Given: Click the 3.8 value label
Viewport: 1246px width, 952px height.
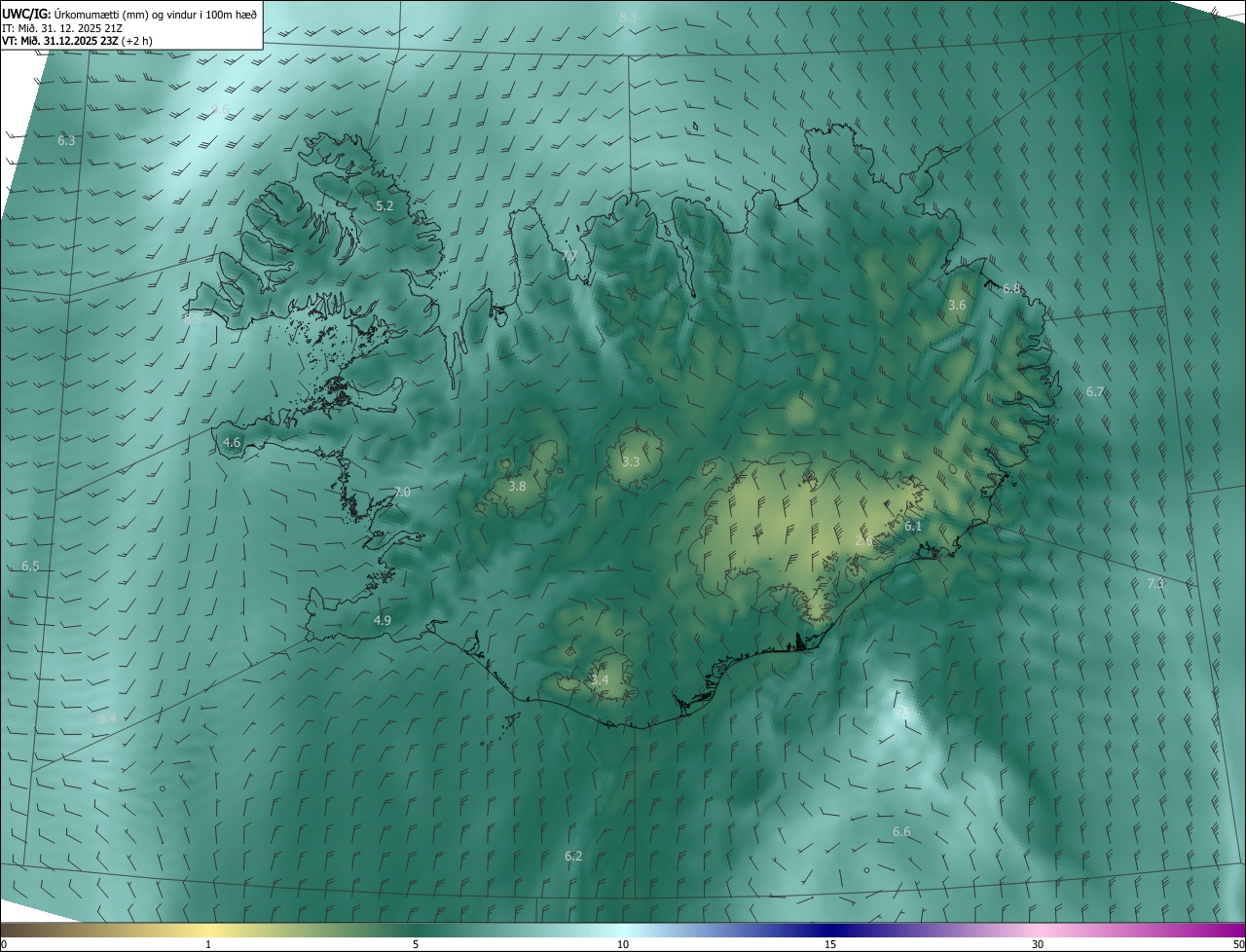Looking at the screenshot, I should pos(517,486).
